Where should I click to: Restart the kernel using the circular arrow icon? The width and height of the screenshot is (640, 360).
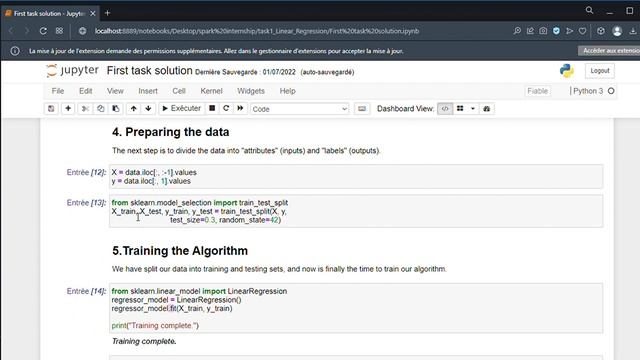tap(226, 109)
